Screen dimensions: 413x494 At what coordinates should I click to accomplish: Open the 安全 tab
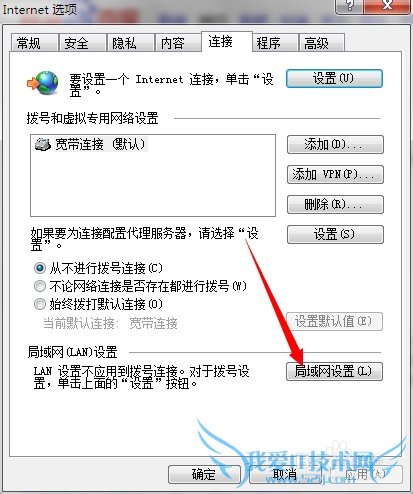click(83, 43)
